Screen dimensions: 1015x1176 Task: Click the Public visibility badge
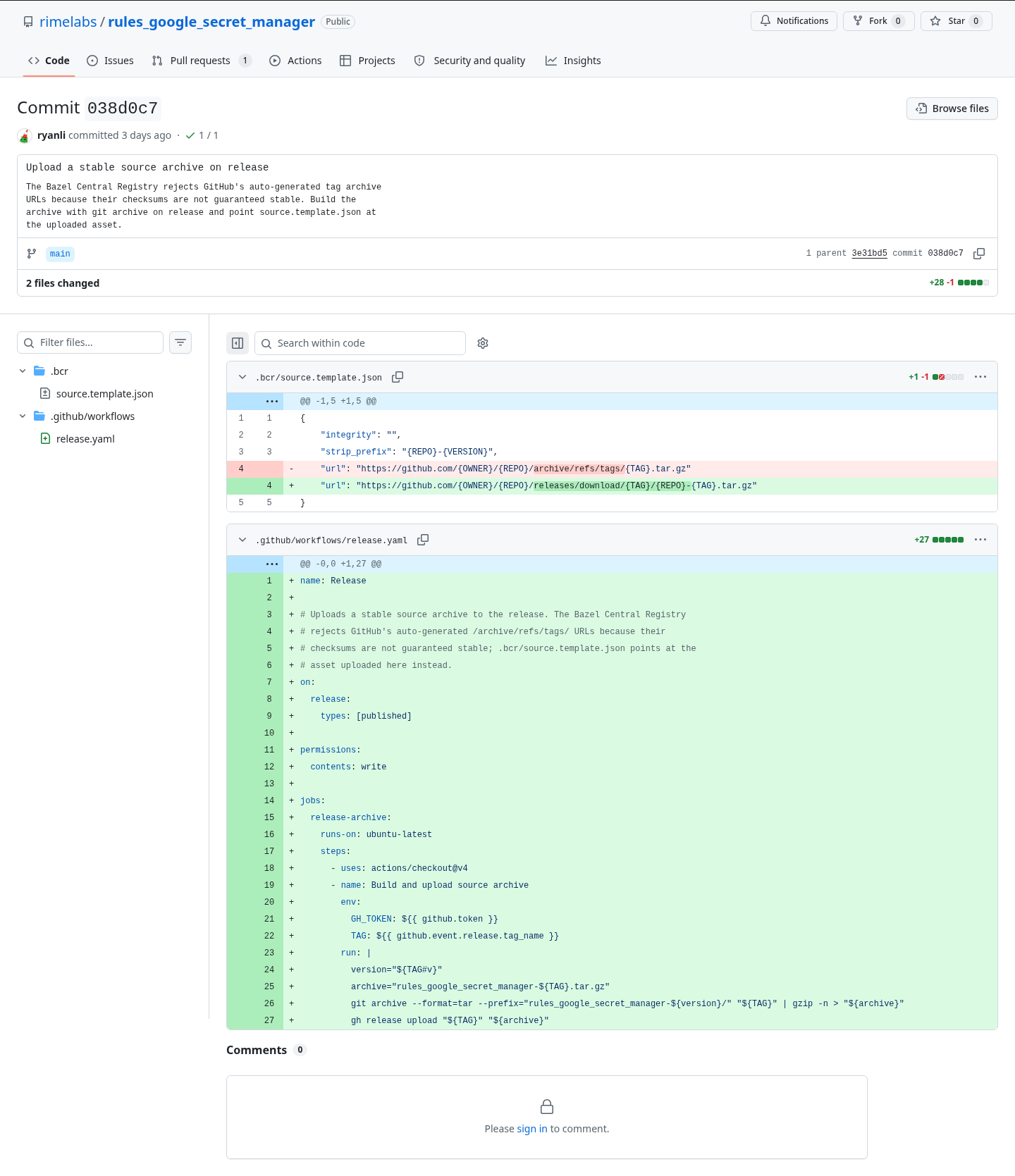coord(338,22)
